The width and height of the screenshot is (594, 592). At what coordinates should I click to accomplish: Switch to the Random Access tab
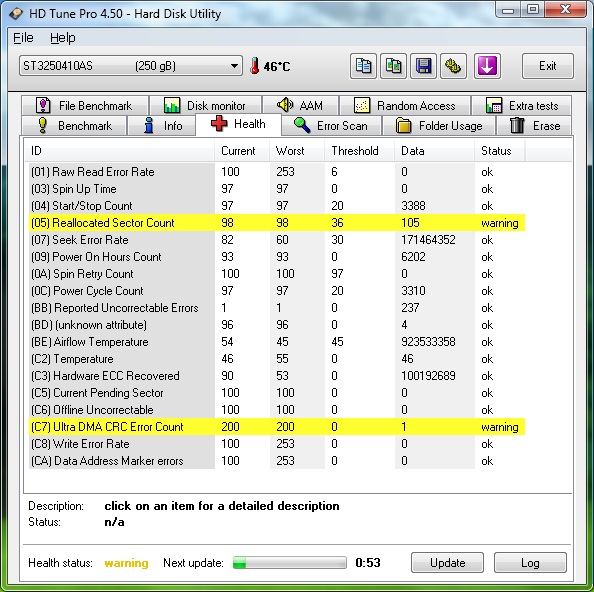405,105
